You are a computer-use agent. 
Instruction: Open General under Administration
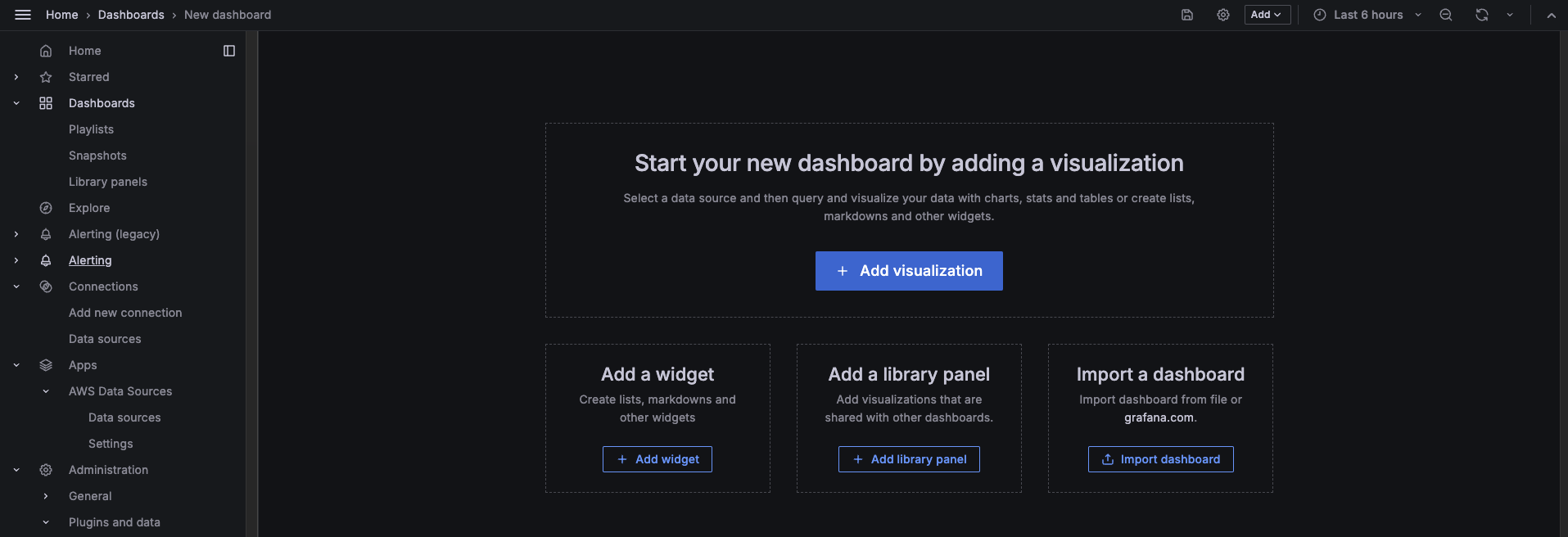coord(90,496)
